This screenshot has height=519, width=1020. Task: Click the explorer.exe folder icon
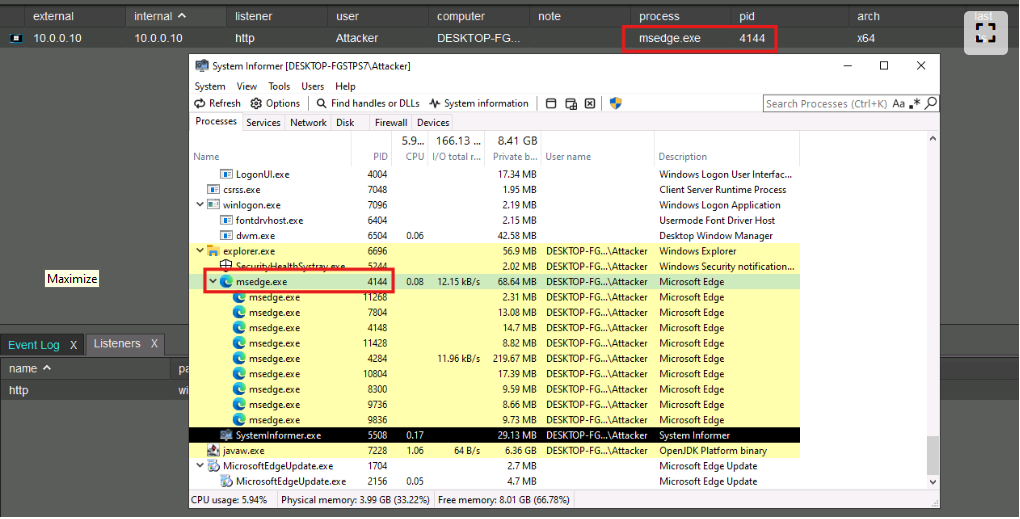click(213, 251)
